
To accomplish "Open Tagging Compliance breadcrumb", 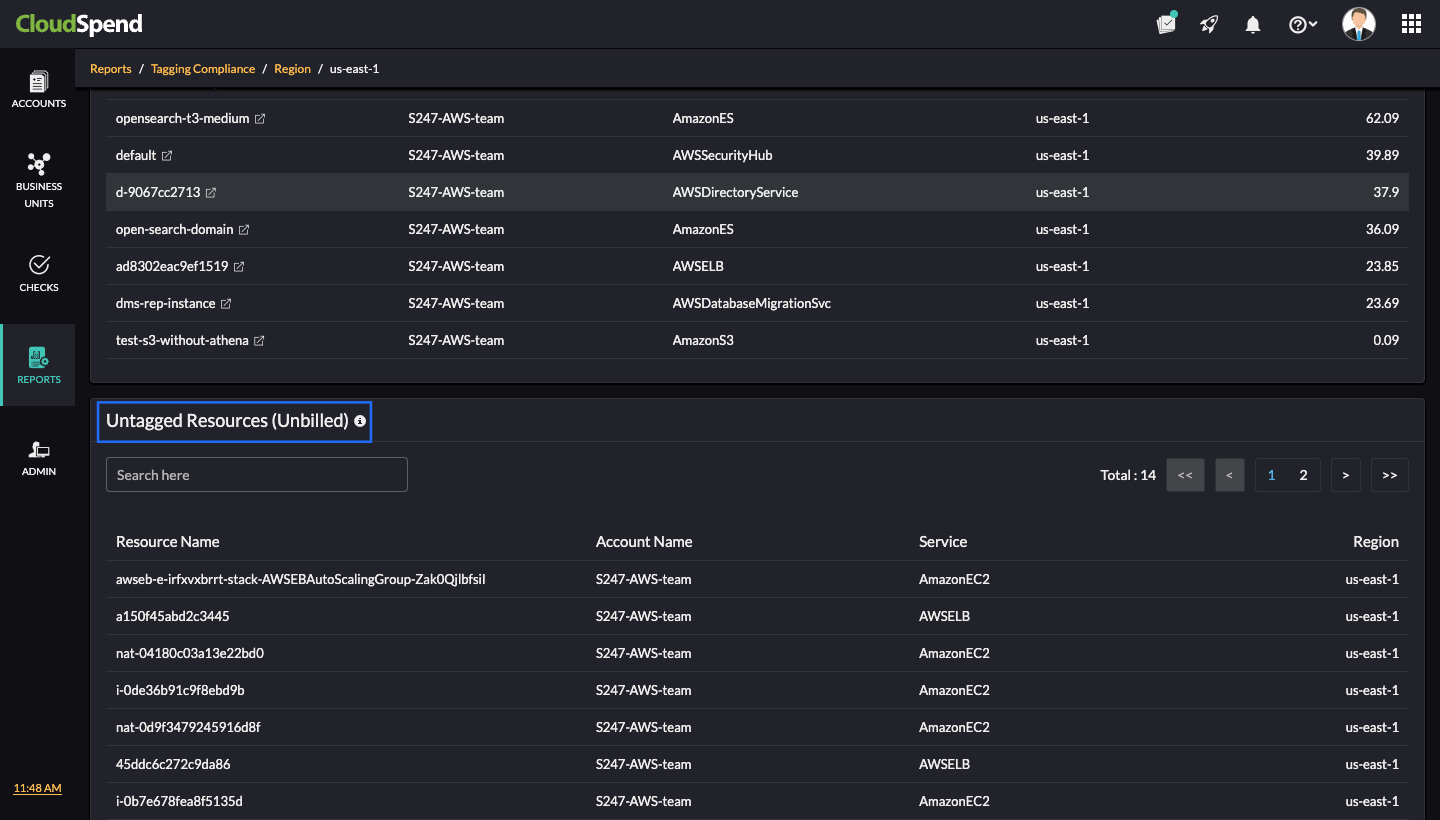I will (203, 68).
